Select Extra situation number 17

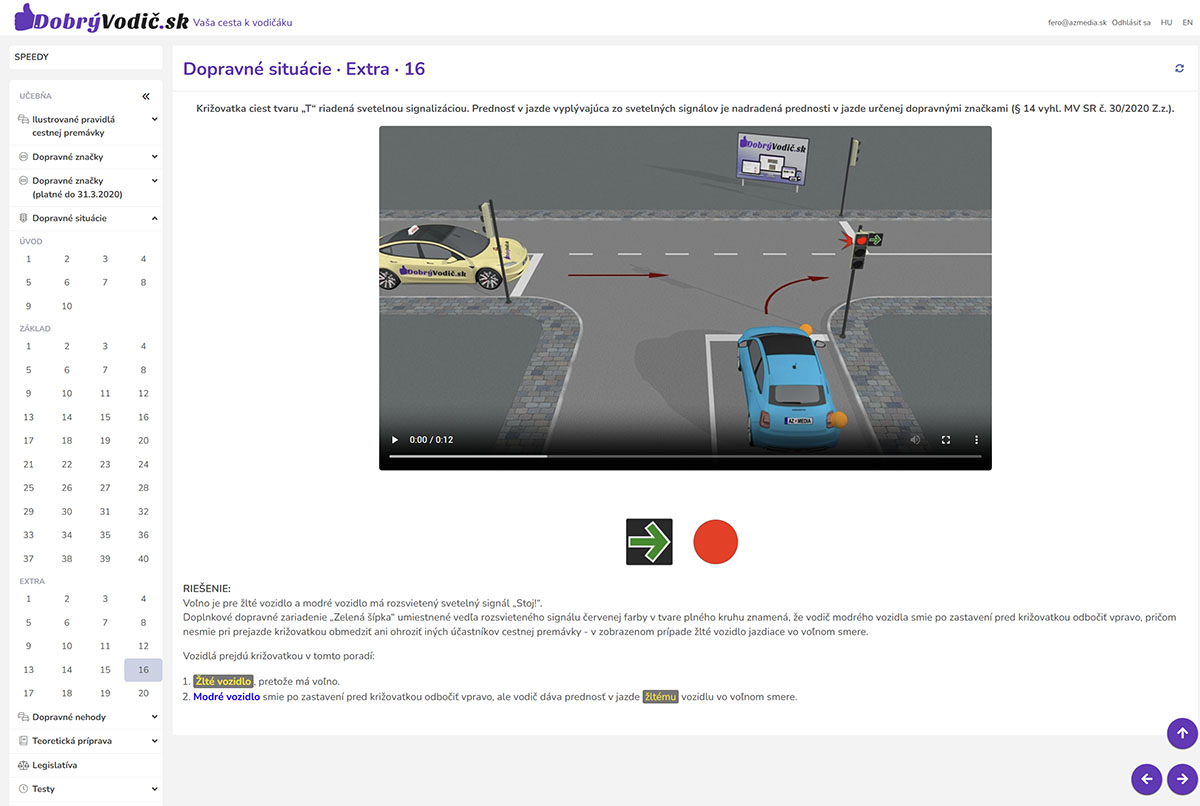point(29,693)
